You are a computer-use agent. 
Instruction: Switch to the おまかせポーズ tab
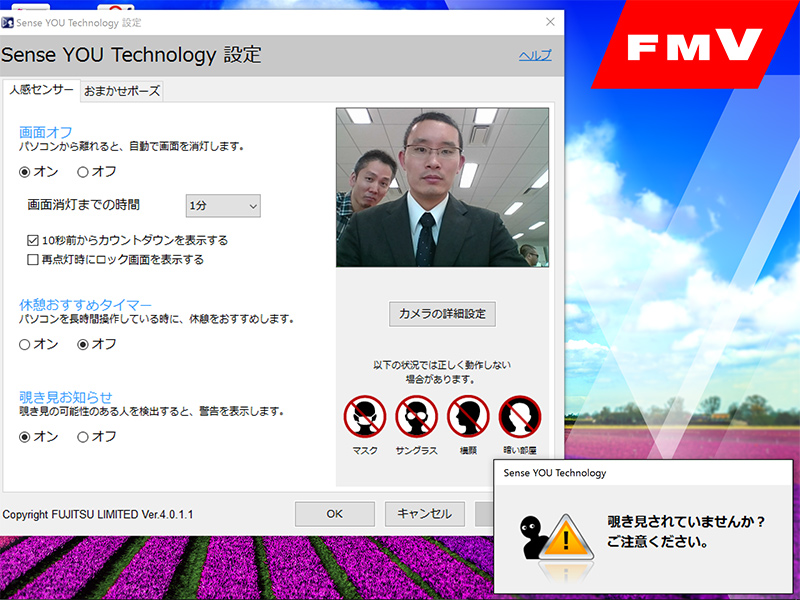pyautogui.click(x=121, y=91)
